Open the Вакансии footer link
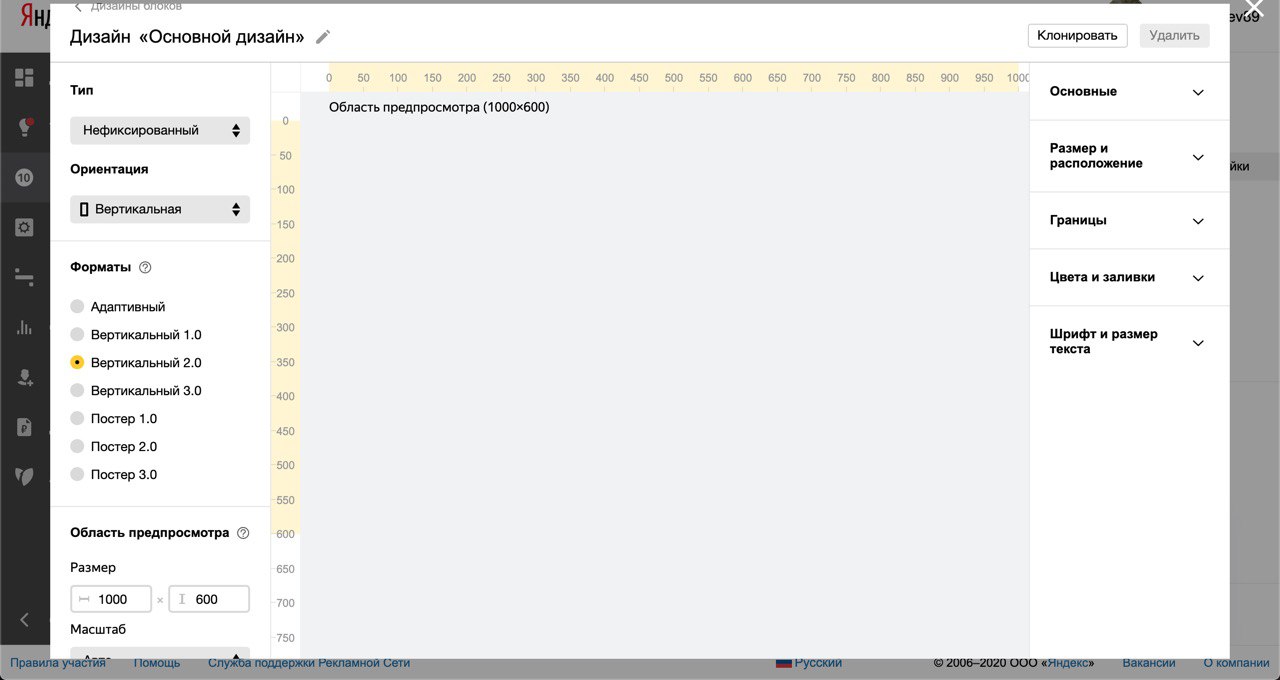 (x=1149, y=663)
